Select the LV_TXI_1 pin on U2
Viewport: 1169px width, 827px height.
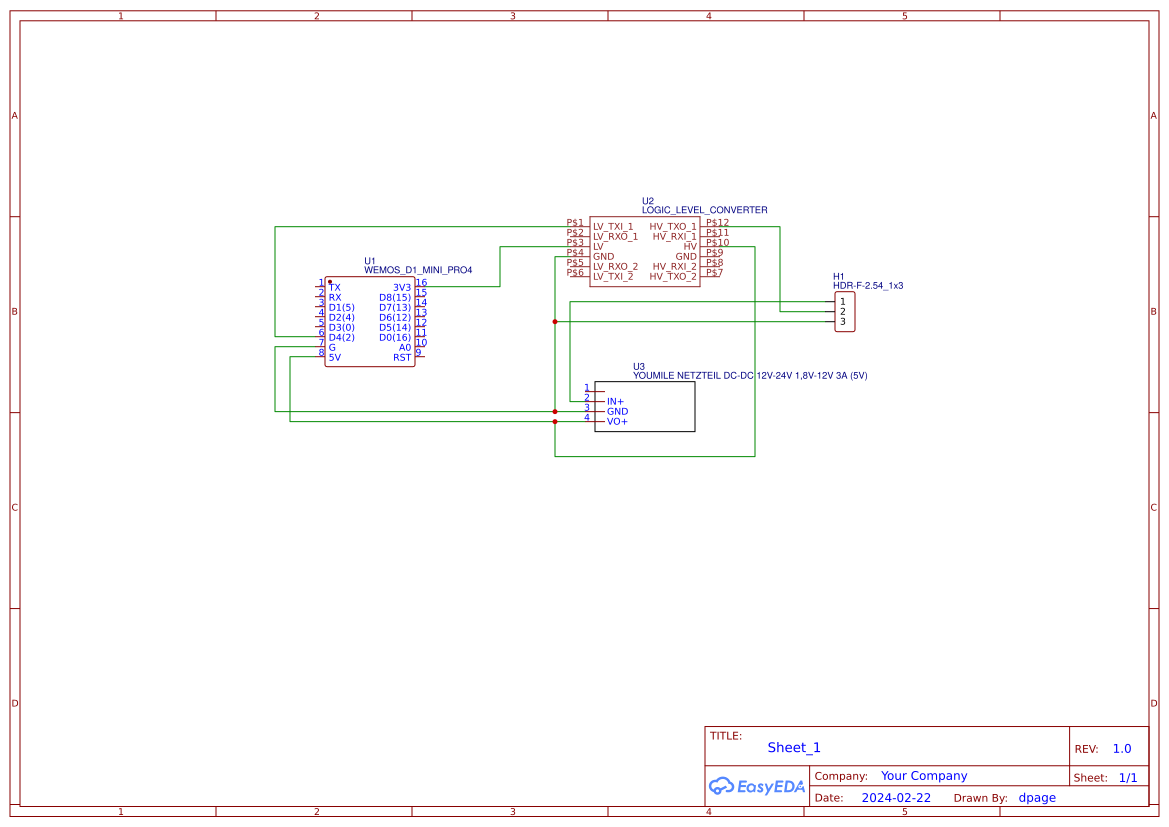pyautogui.click(x=613, y=227)
